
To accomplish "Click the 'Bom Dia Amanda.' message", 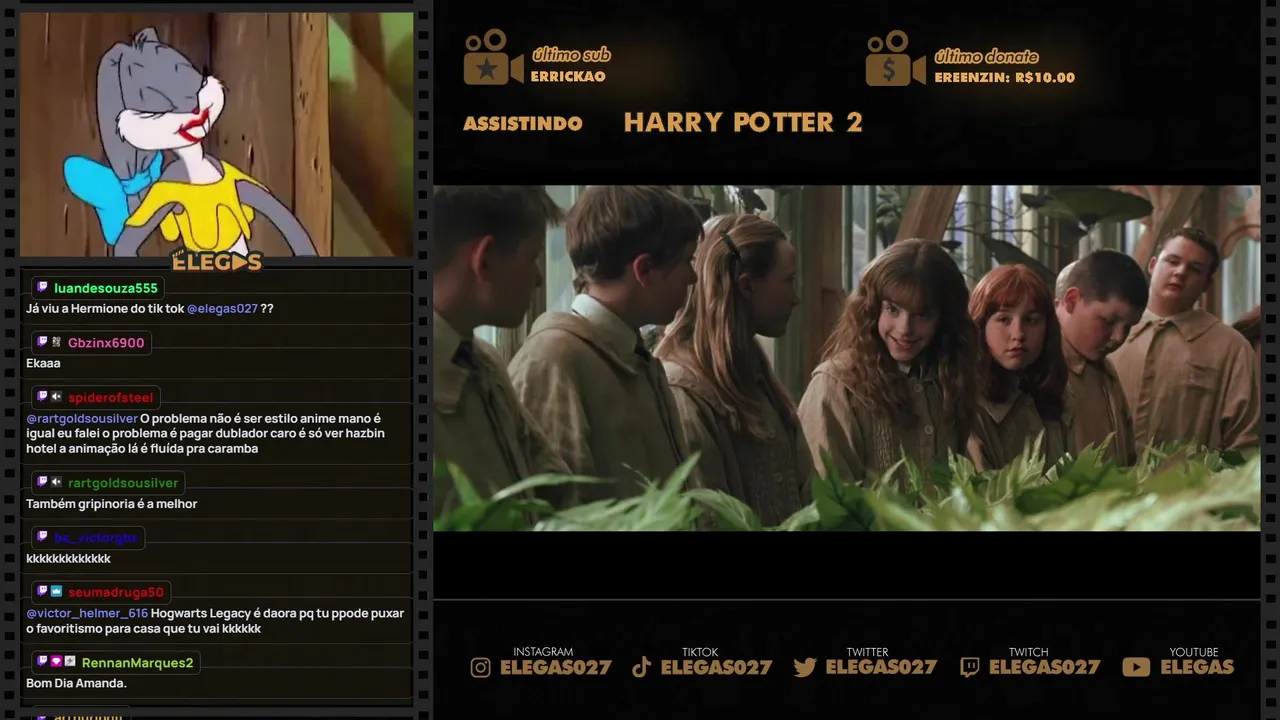I will click(76, 684).
